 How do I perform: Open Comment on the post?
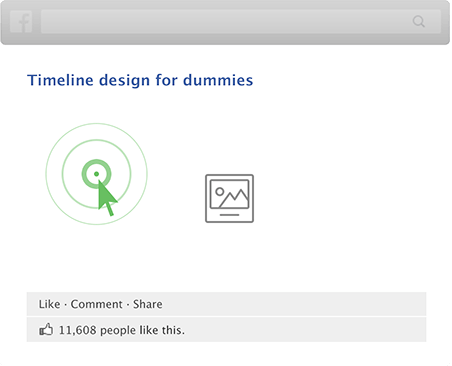coord(97,304)
